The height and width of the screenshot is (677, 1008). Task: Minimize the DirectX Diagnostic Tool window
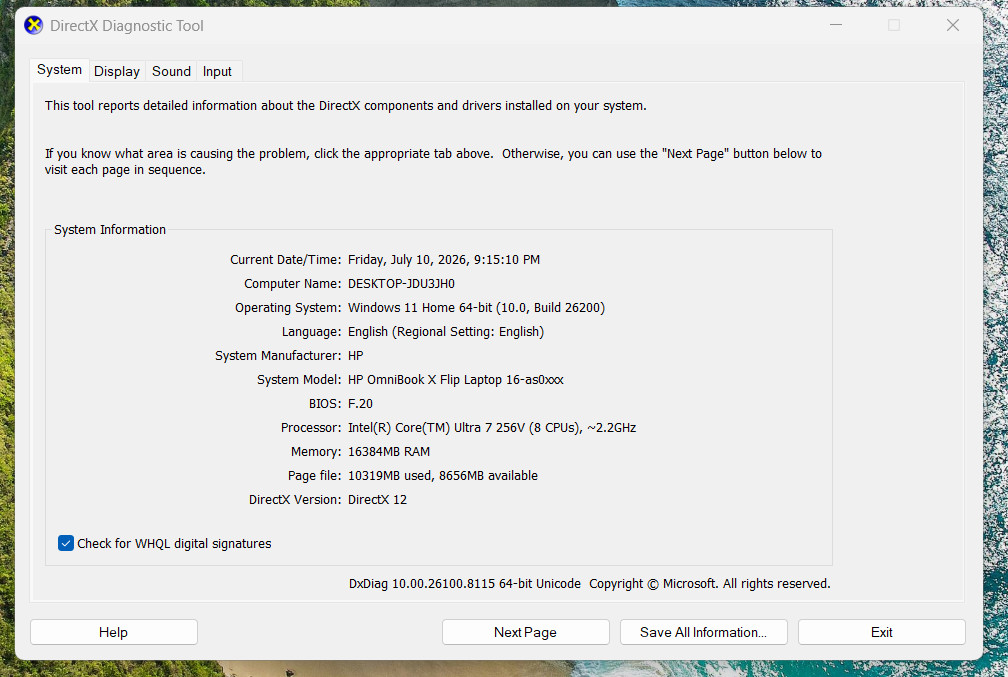pyautogui.click(x=836, y=25)
